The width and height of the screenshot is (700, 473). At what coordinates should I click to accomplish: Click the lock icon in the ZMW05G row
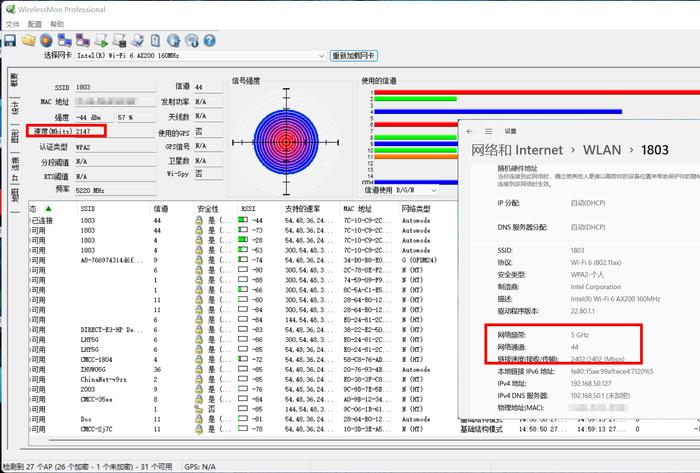(199, 369)
